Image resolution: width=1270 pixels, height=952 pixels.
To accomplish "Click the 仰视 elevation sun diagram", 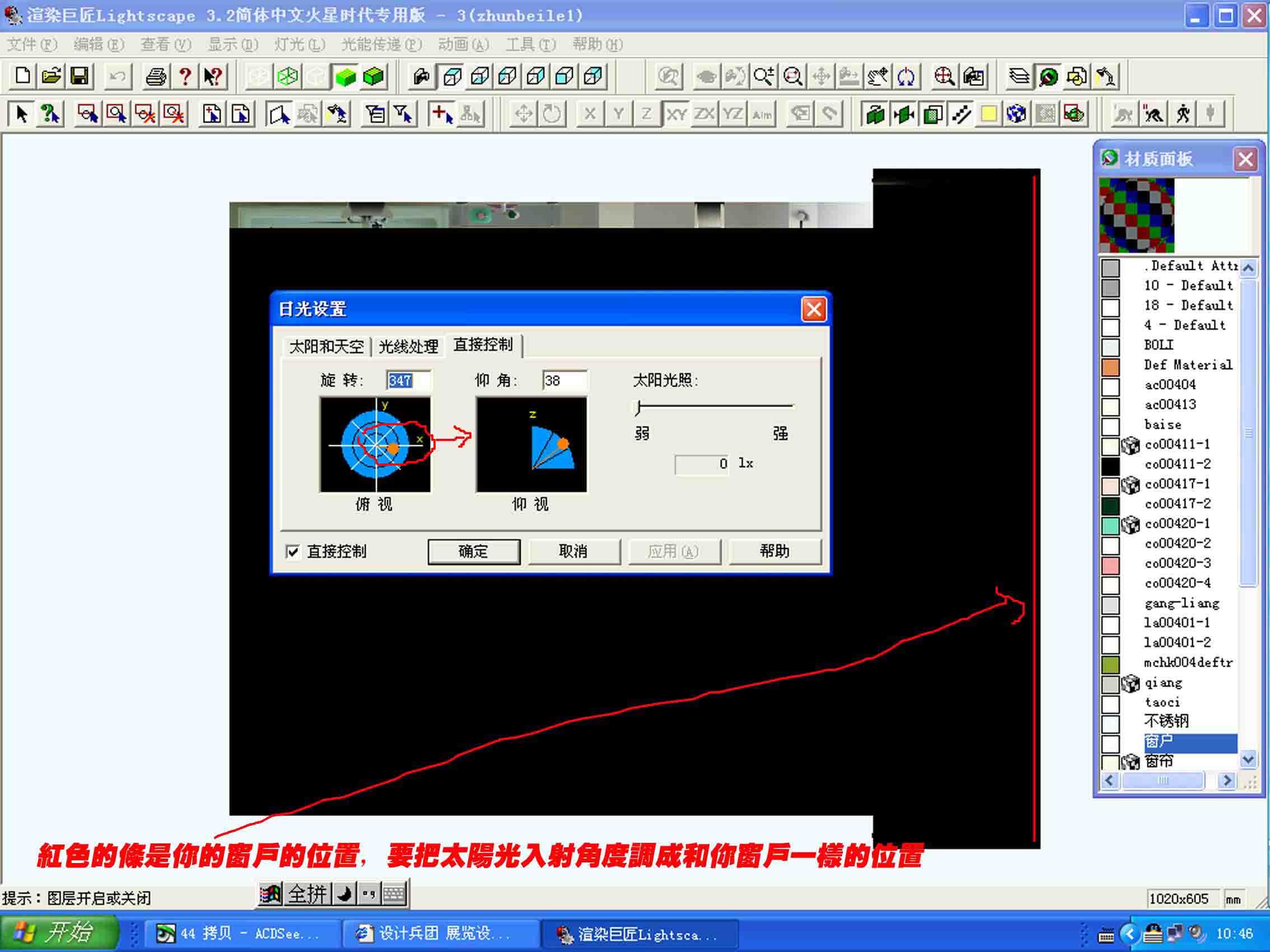I will (x=531, y=445).
